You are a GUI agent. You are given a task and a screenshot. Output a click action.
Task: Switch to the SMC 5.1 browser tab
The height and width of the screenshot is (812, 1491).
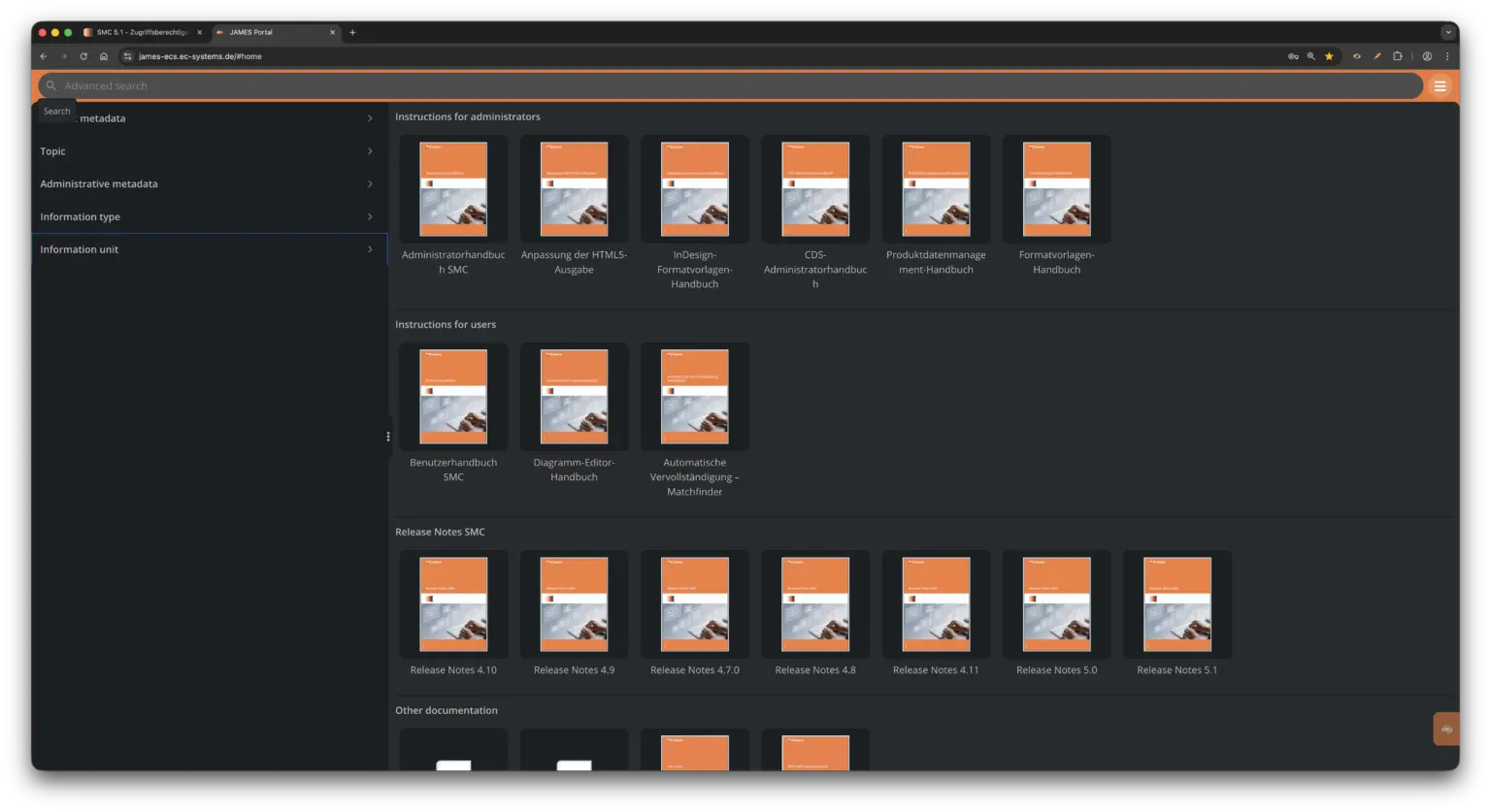[x=142, y=32]
